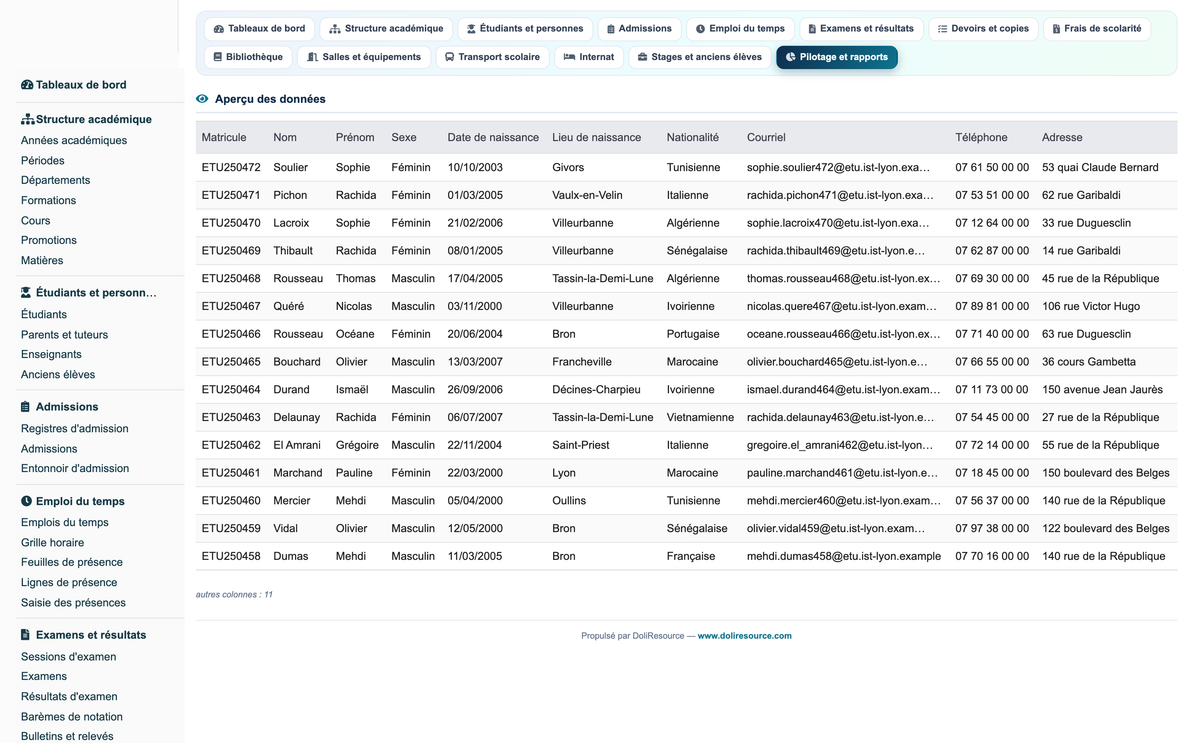Click the eye icon beside Aperçu des données
Screen dimensions: 1200x743
pyautogui.click(x=202, y=99)
